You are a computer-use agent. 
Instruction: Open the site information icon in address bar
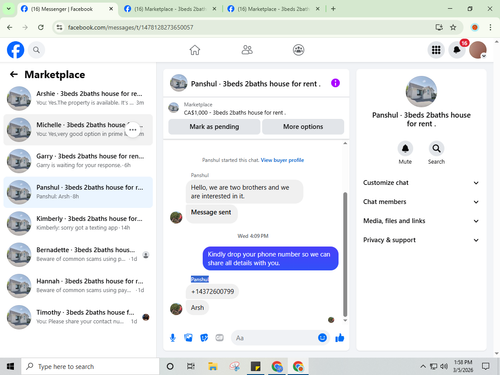point(59,27)
